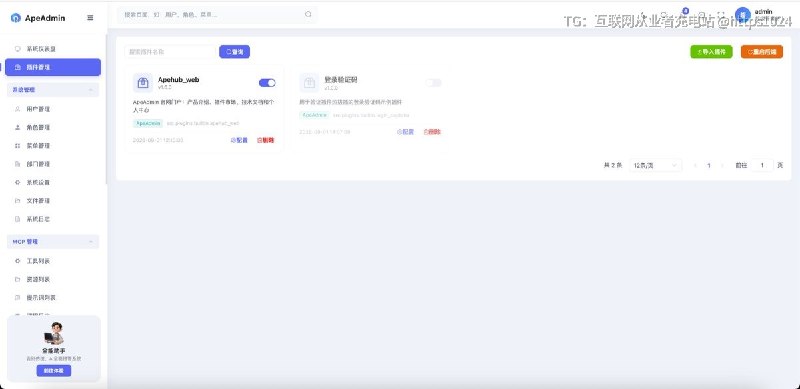Click the 菜单管理 grid icon

pyautogui.click(x=17, y=145)
